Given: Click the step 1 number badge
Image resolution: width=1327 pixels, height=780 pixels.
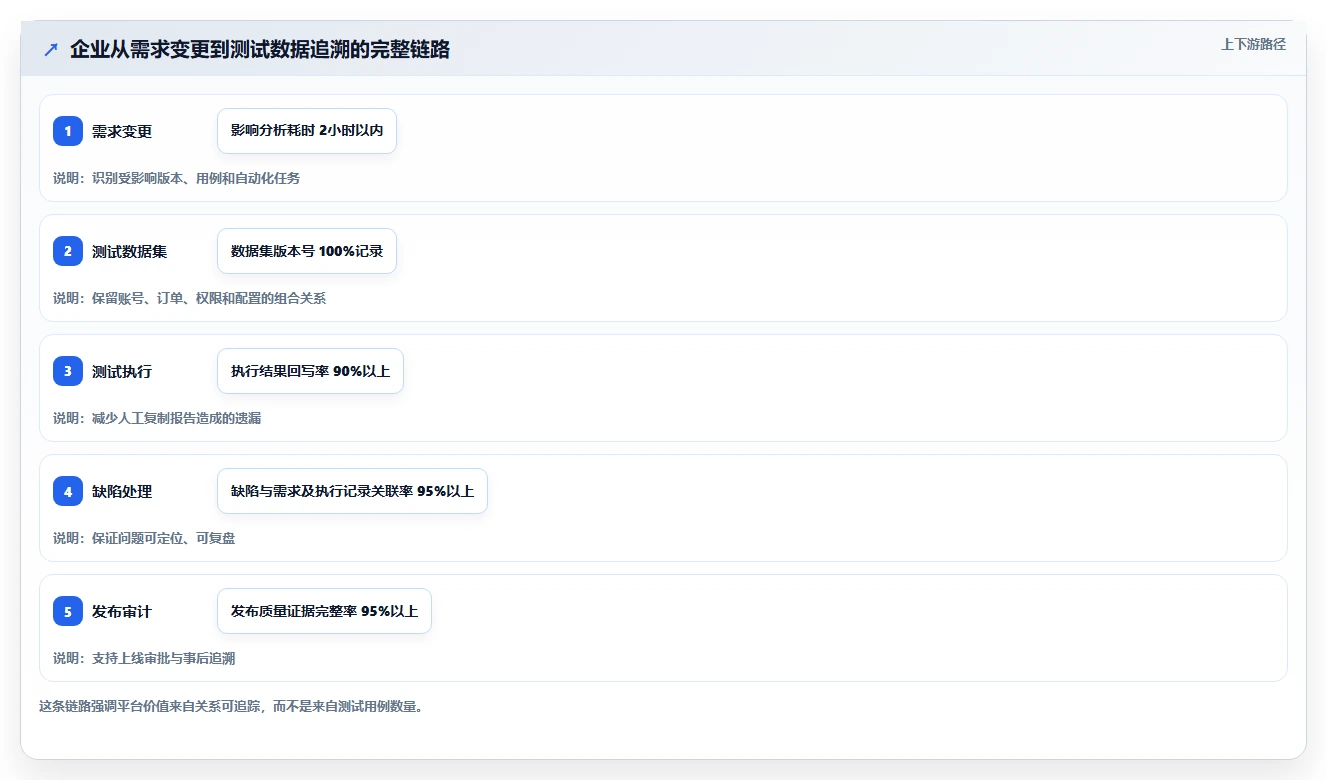Looking at the screenshot, I should pyautogui.click(x=68, y=131).
